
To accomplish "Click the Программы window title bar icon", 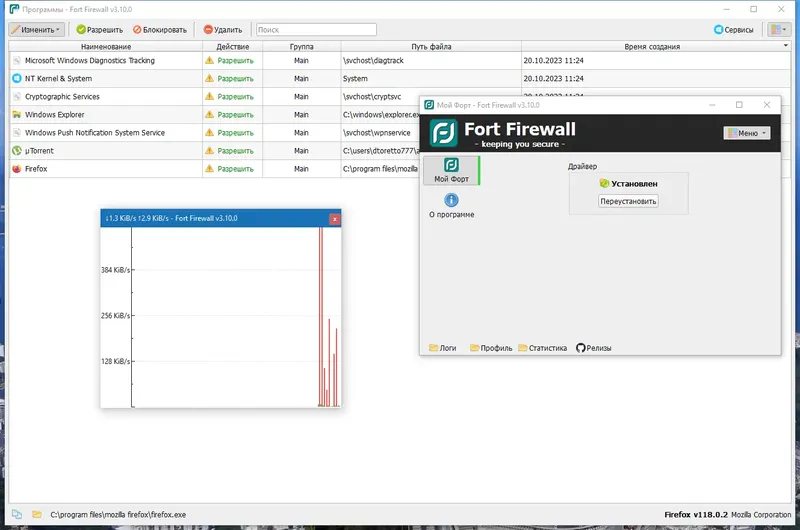I will (14, 9).
